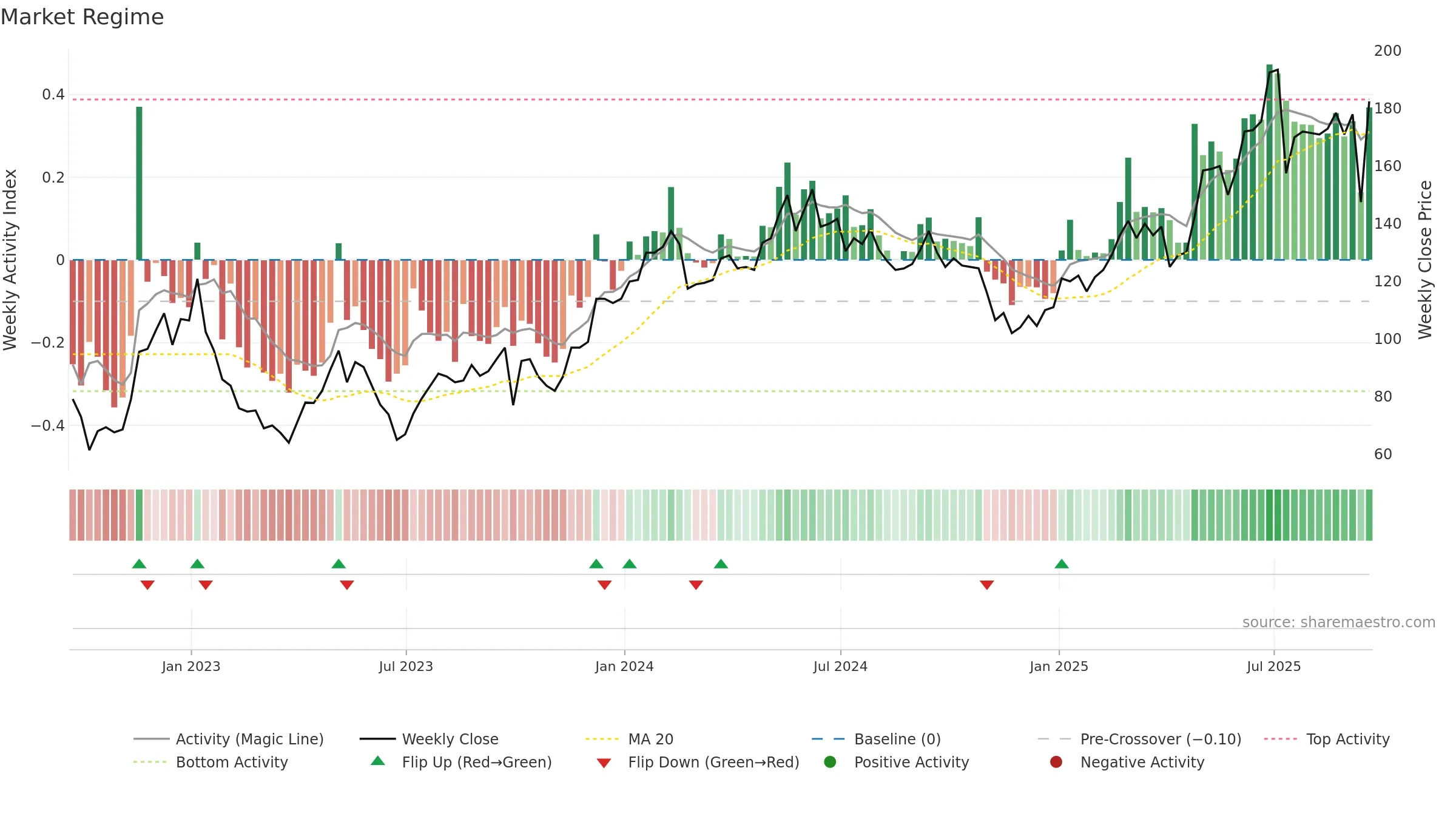Toggle the Baseline (0) legend entry
1456x819 pixels.
876,739
